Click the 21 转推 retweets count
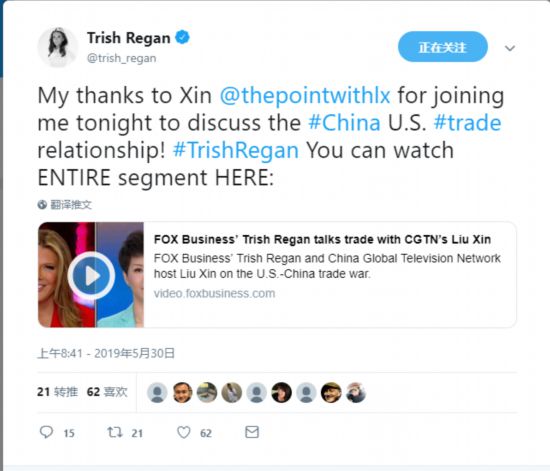Screen dimensions: 550x471 [57, 392]
